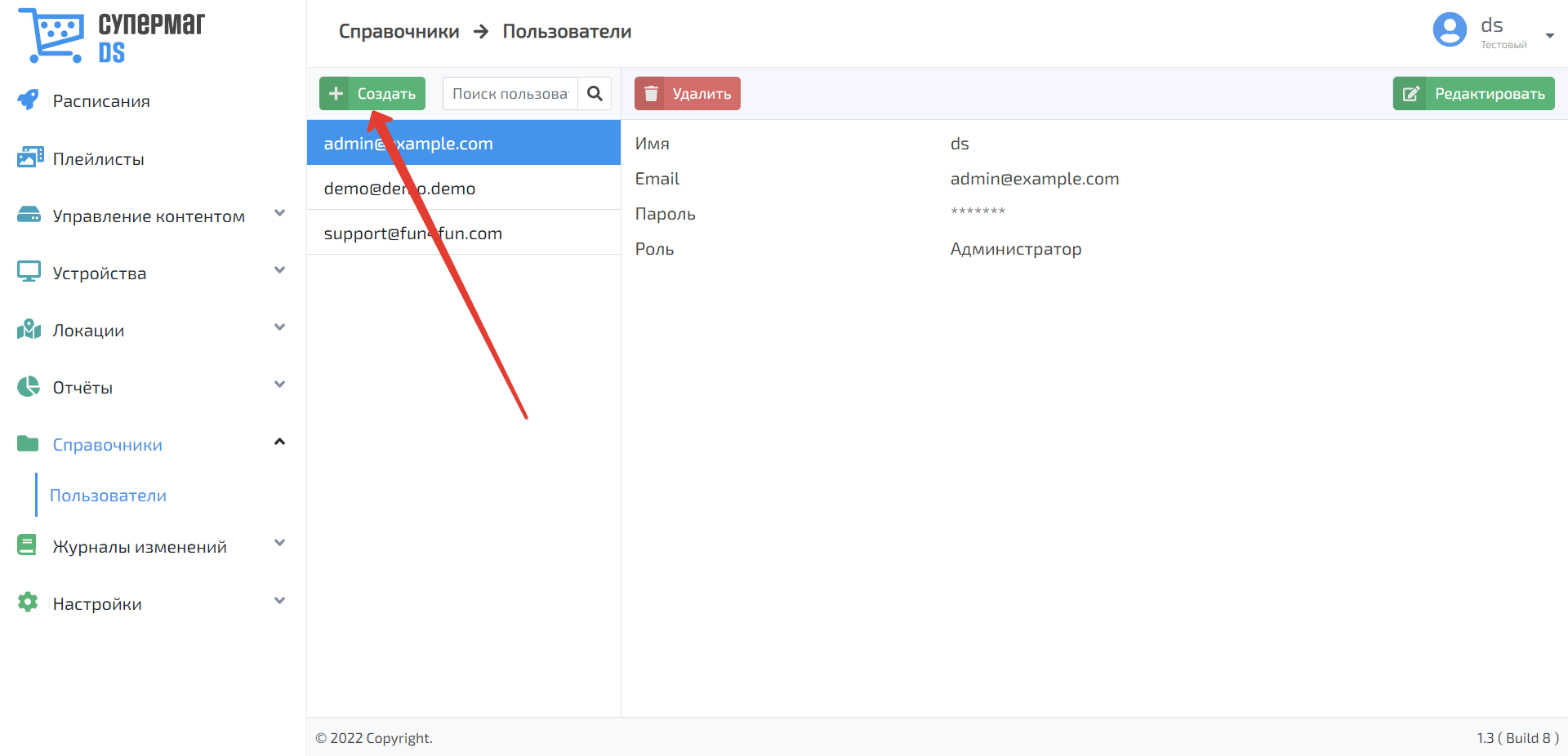Click the magnifier search icon button

coord(595,94)
